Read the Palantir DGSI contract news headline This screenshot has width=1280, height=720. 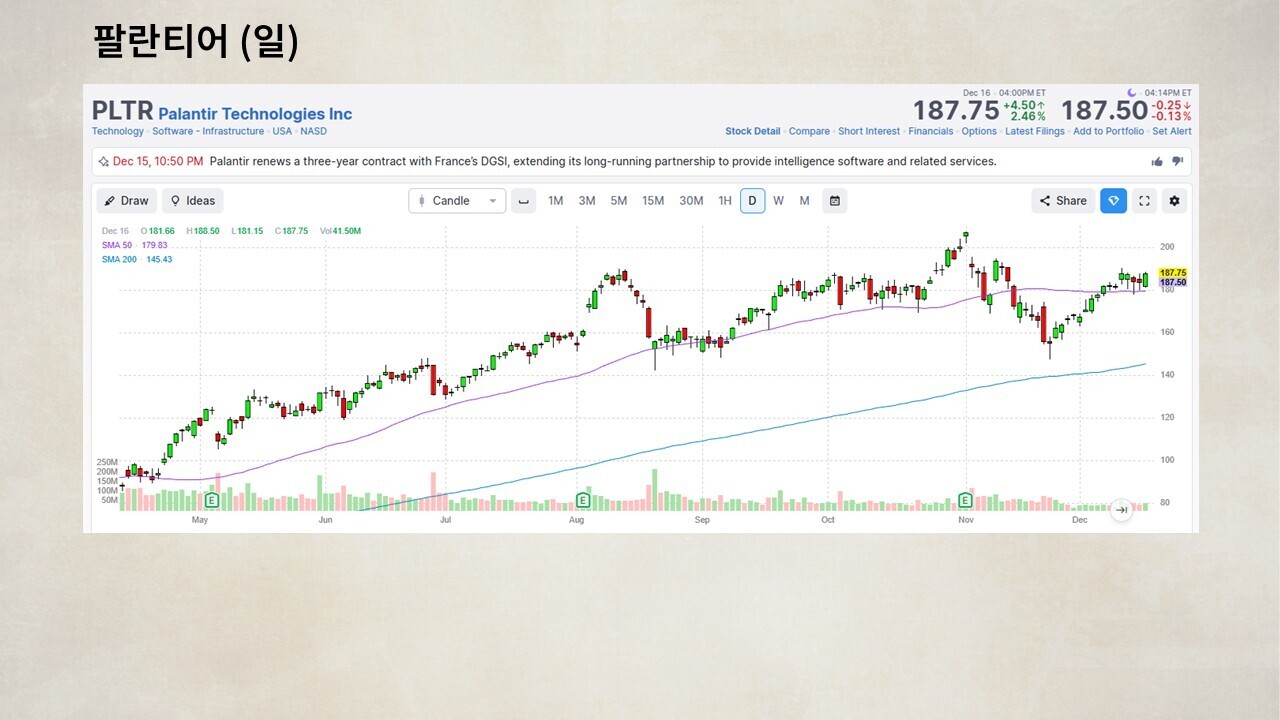603,161
